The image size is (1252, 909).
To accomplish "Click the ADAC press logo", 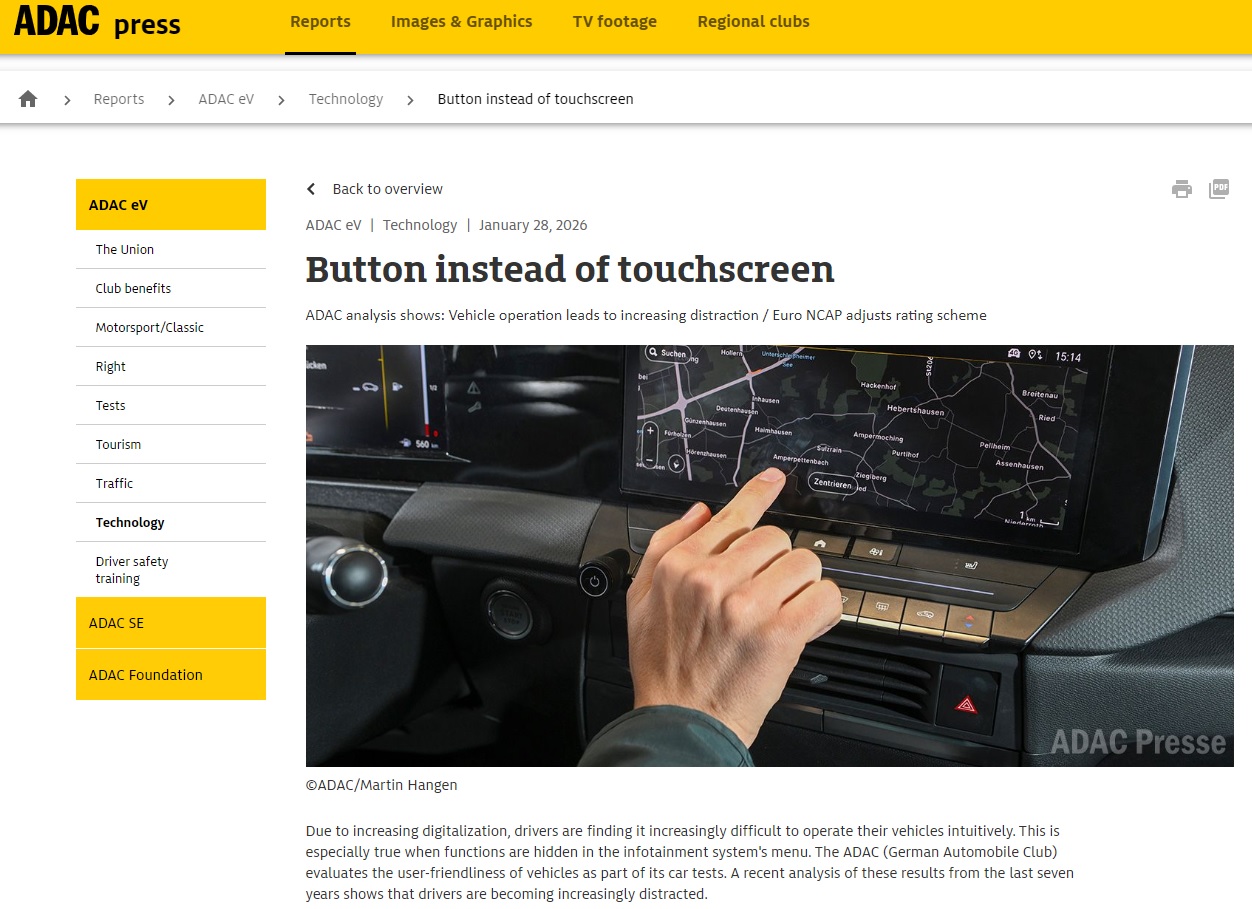I will (97, 23).
